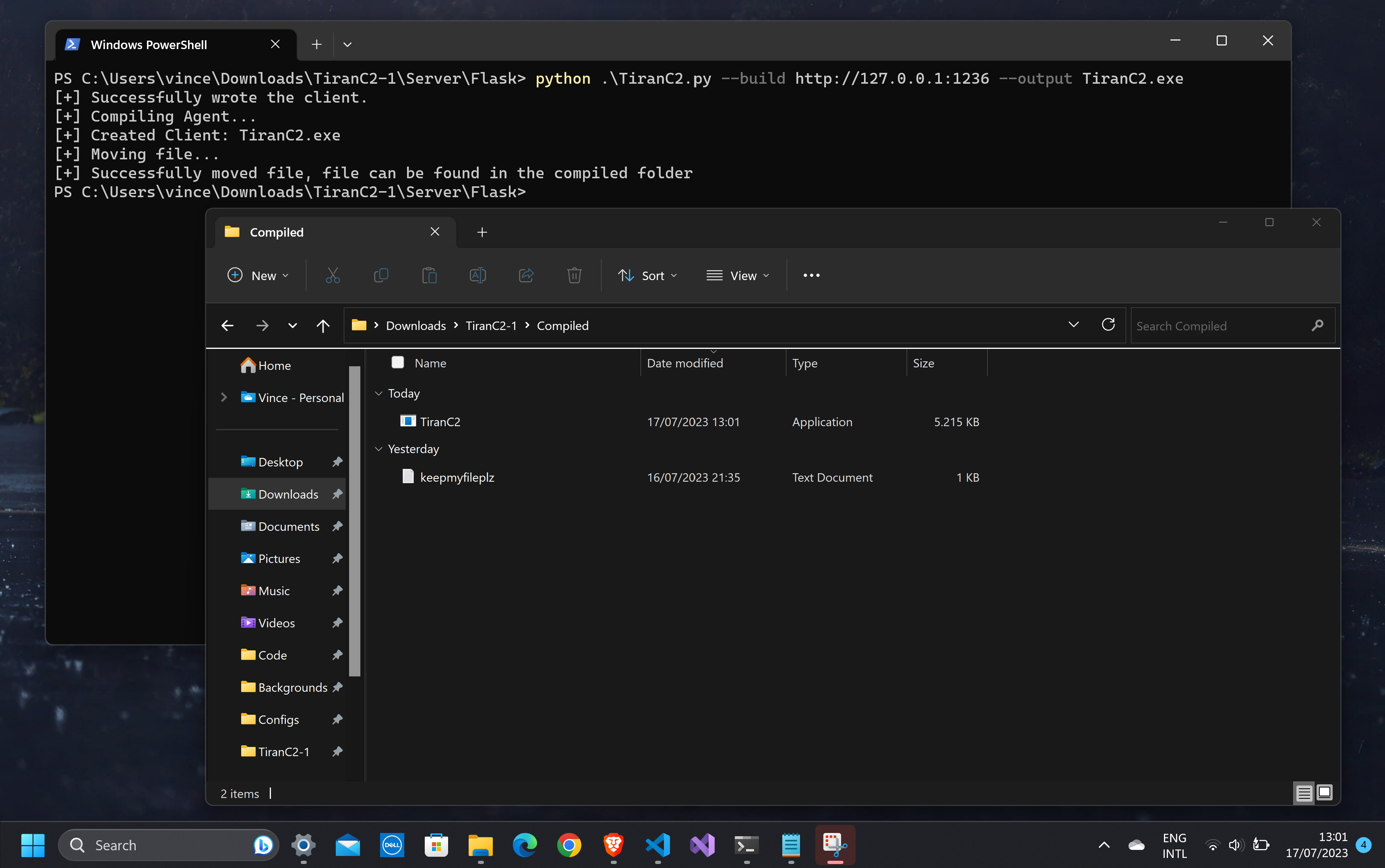1385x868 pixels.
Task: Click the New button in Explorer
Action: click(258, 276)
